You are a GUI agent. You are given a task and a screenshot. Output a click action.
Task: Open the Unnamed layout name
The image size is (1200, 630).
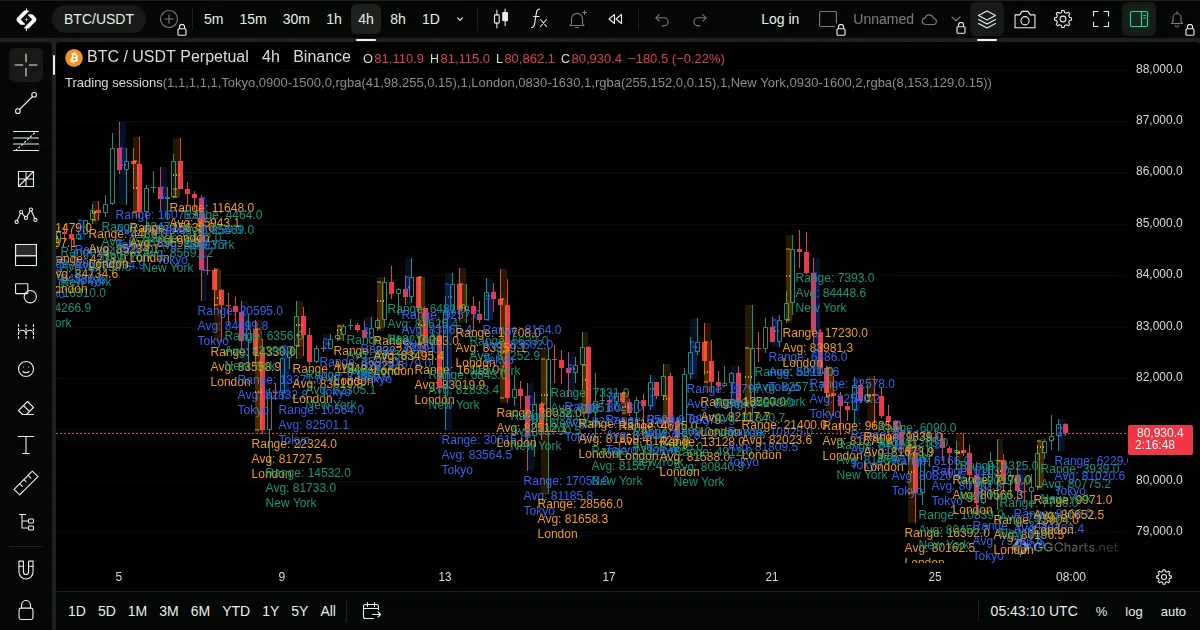(x=884, y=19)
